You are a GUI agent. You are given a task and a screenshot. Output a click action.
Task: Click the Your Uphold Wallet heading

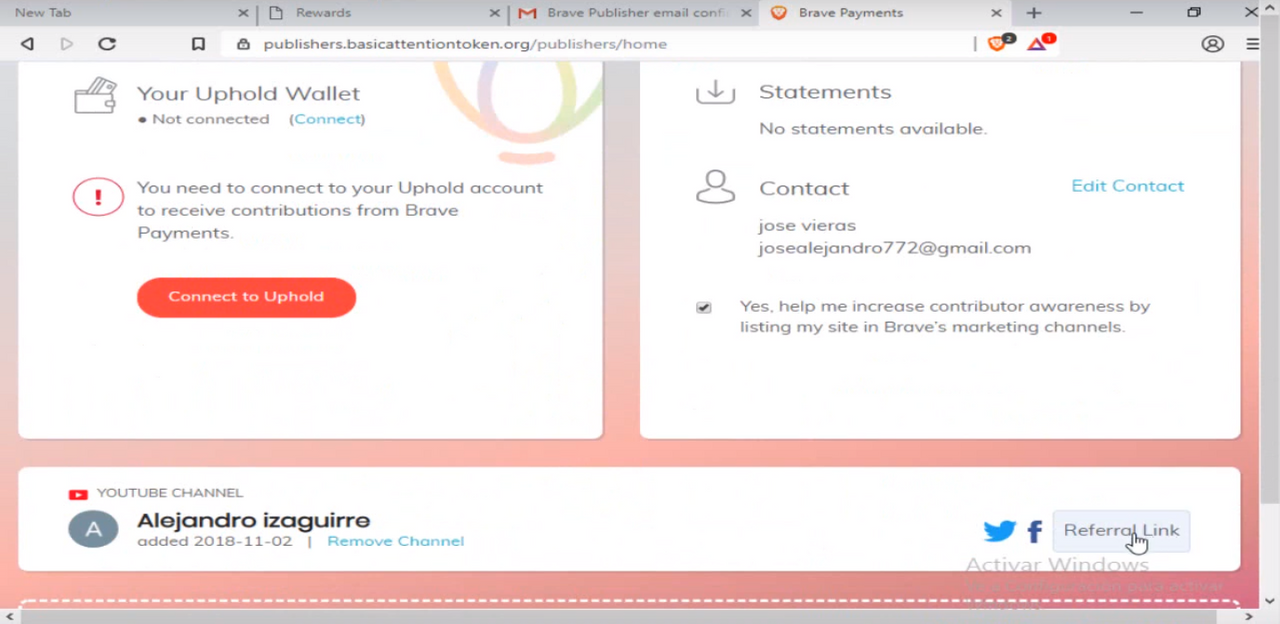[x=248, y=93]
